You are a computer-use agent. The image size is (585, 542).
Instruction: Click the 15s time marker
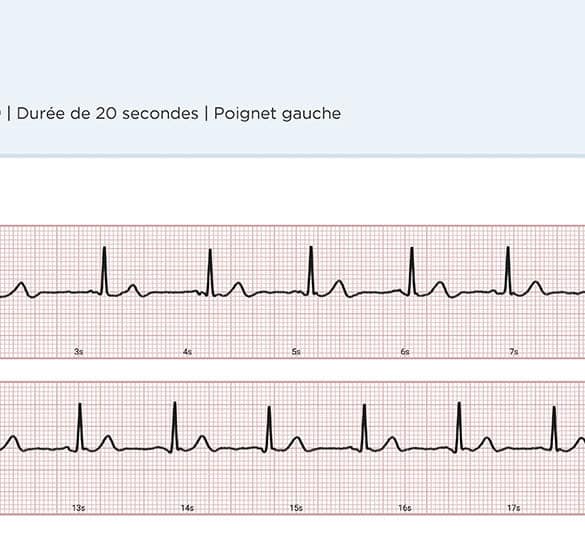tap(296, 508)
